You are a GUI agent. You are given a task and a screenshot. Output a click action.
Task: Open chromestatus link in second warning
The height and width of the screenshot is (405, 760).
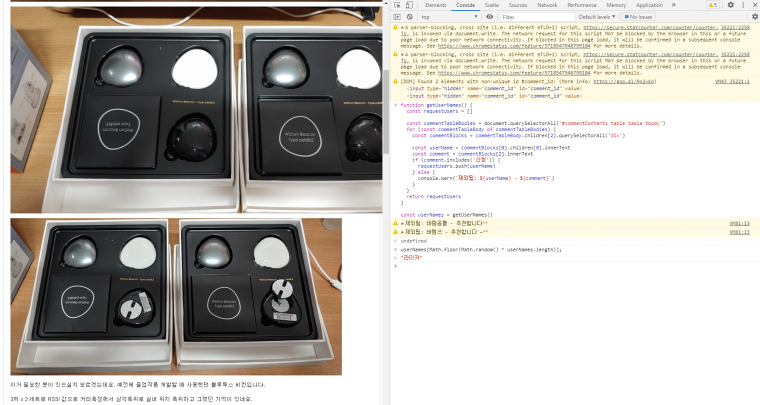point(514,73)
